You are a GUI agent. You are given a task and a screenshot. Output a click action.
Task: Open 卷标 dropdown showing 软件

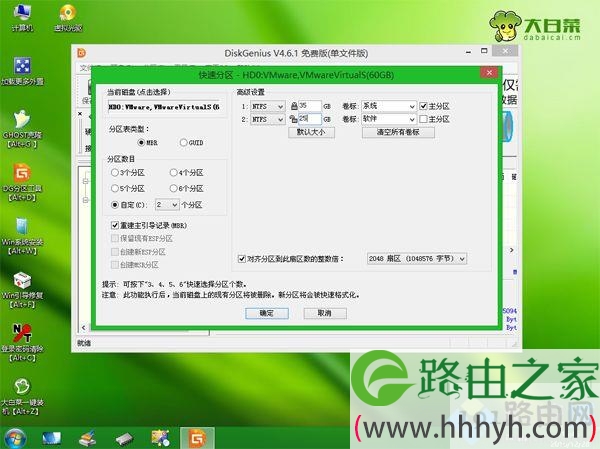389,119
